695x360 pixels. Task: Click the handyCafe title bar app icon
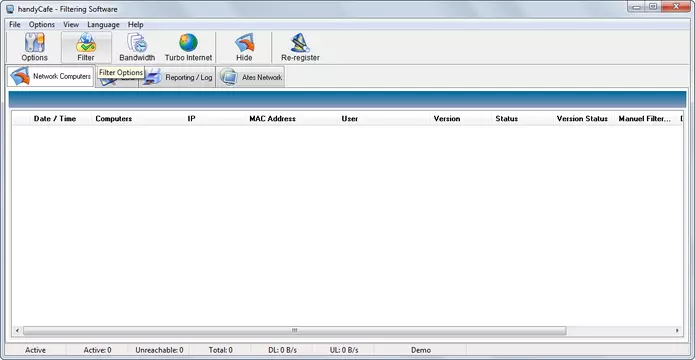10,9
